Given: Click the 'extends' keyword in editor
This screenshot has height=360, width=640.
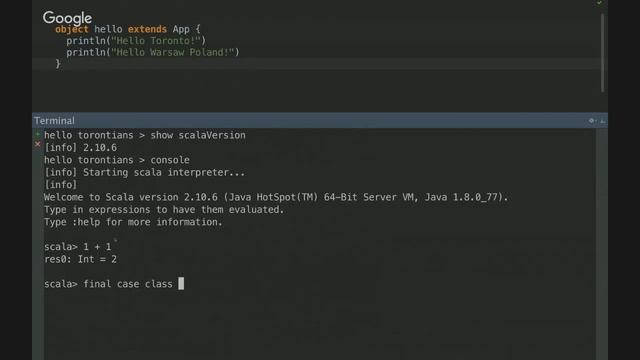Looking at the screenshot, I should coord(147,29).
